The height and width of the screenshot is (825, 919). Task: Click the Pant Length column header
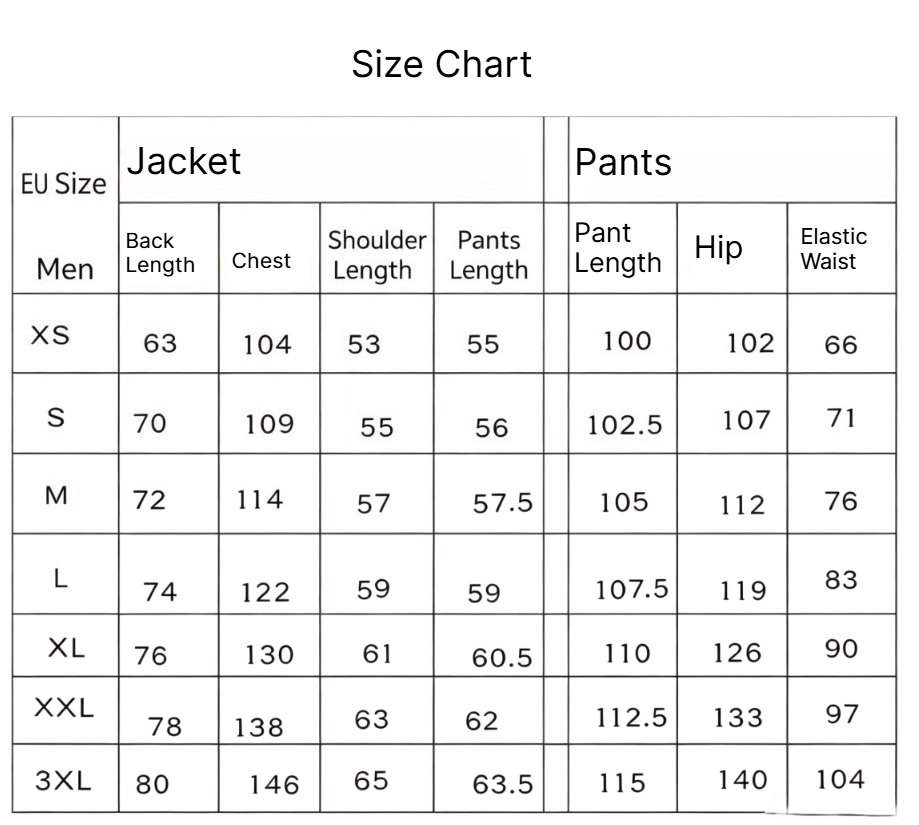[618, 248]
